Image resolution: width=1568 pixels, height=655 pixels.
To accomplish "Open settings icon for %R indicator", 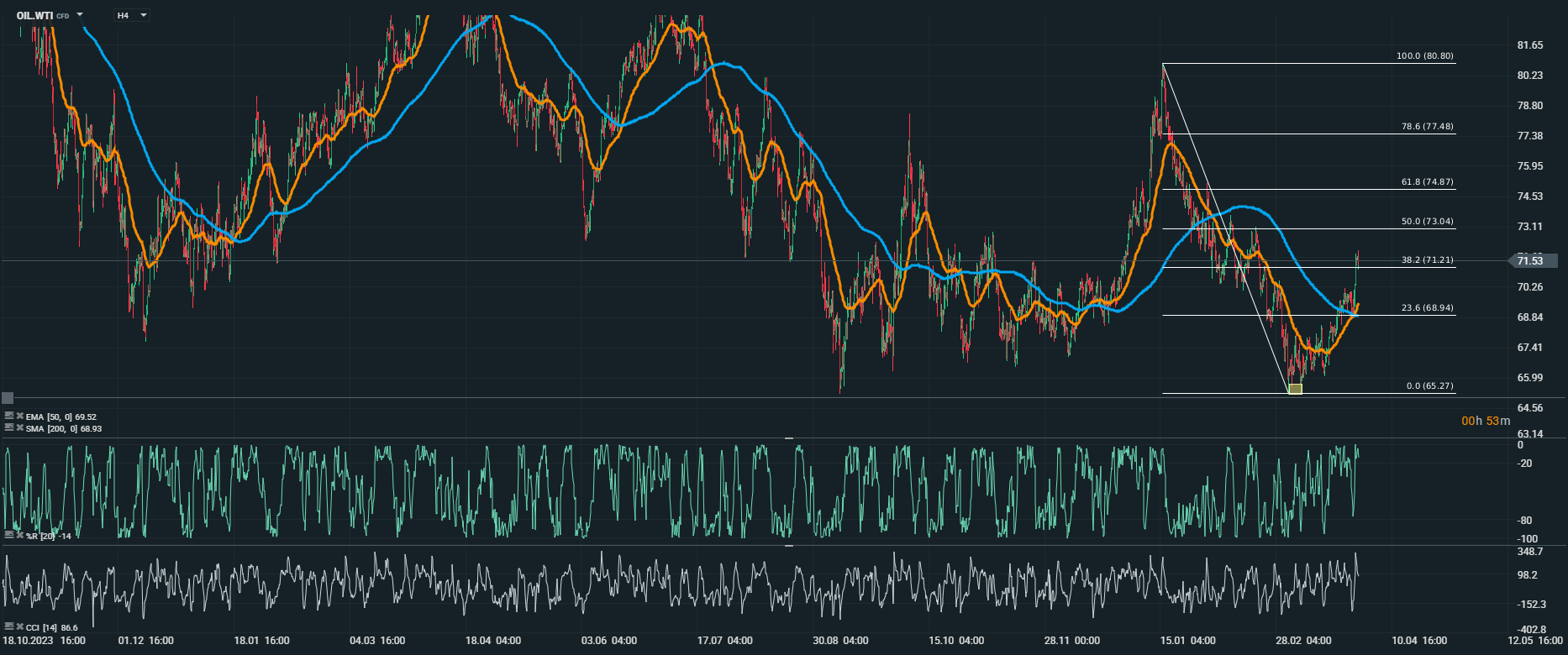I will (x=9, y=535).
